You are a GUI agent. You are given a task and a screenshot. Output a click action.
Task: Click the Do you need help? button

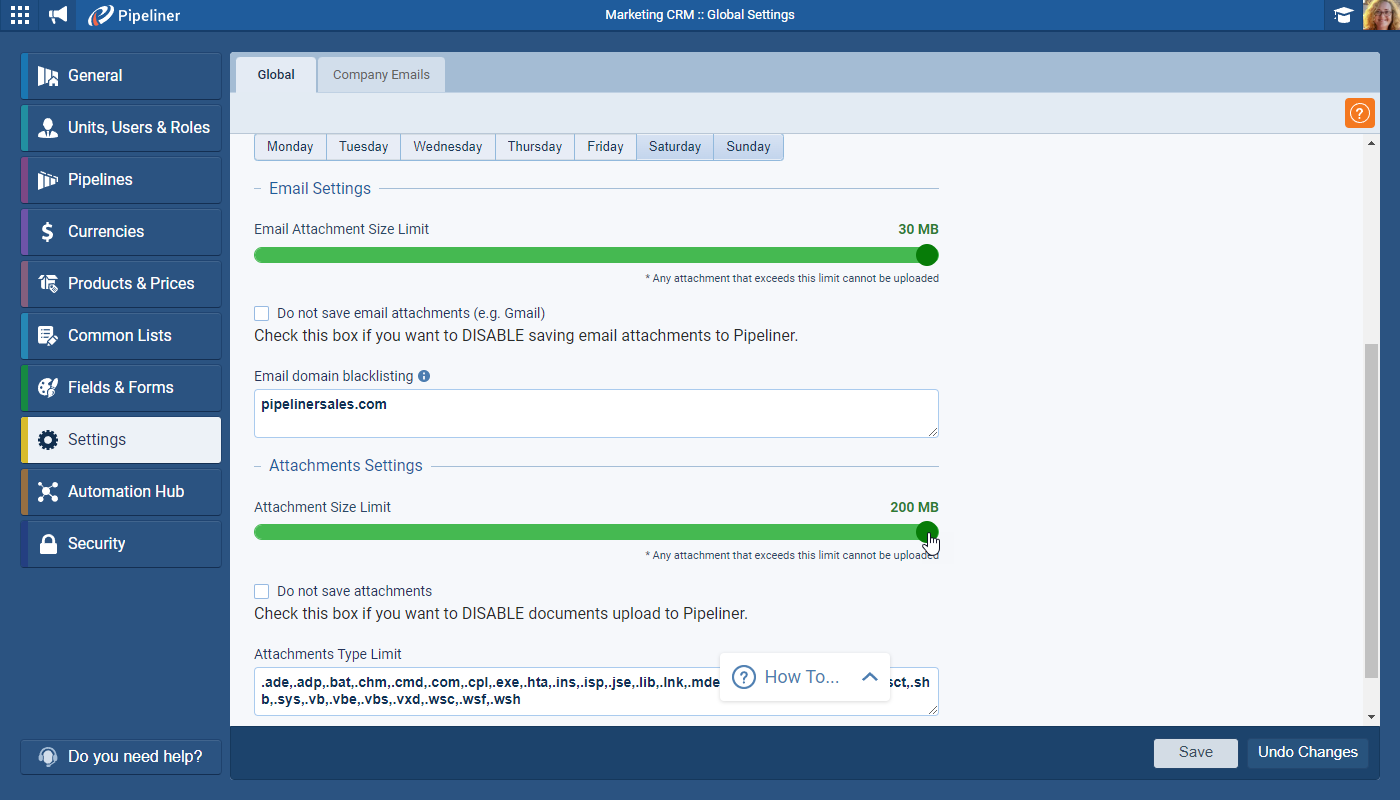tap(121, 757)
